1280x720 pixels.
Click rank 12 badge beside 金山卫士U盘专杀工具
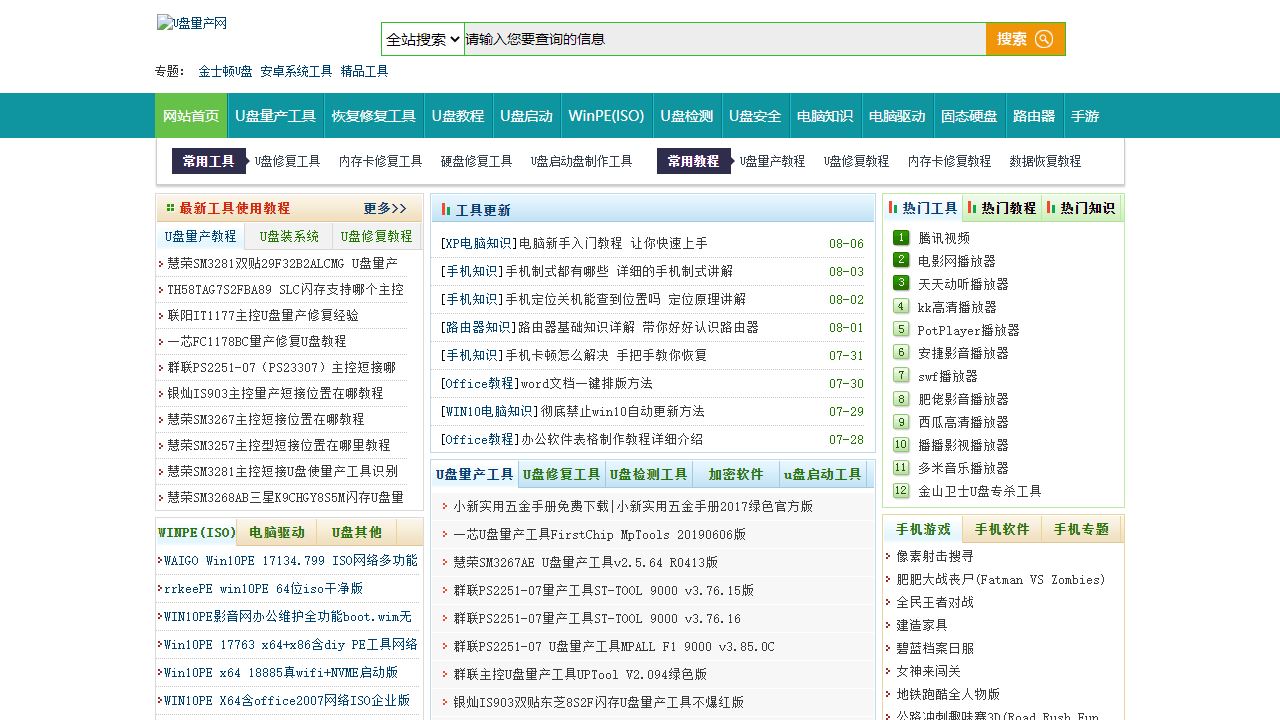click(901, 490)
